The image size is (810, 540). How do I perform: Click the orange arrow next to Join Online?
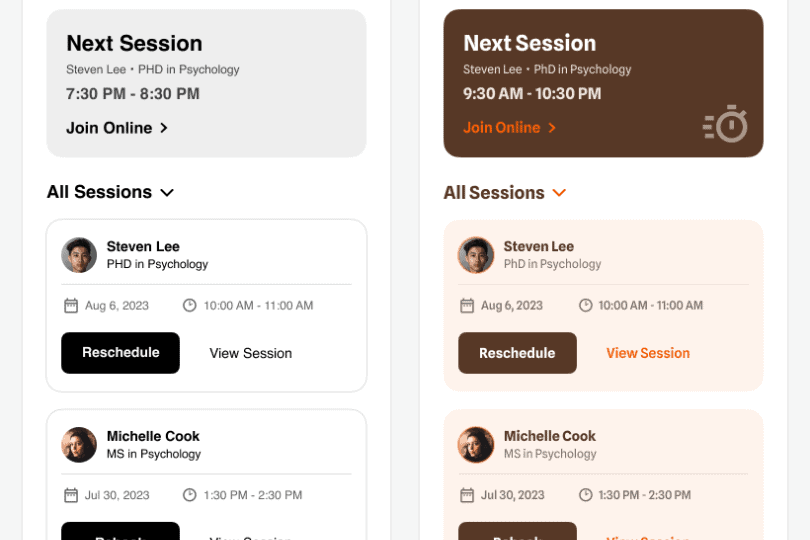coord(552,128)
